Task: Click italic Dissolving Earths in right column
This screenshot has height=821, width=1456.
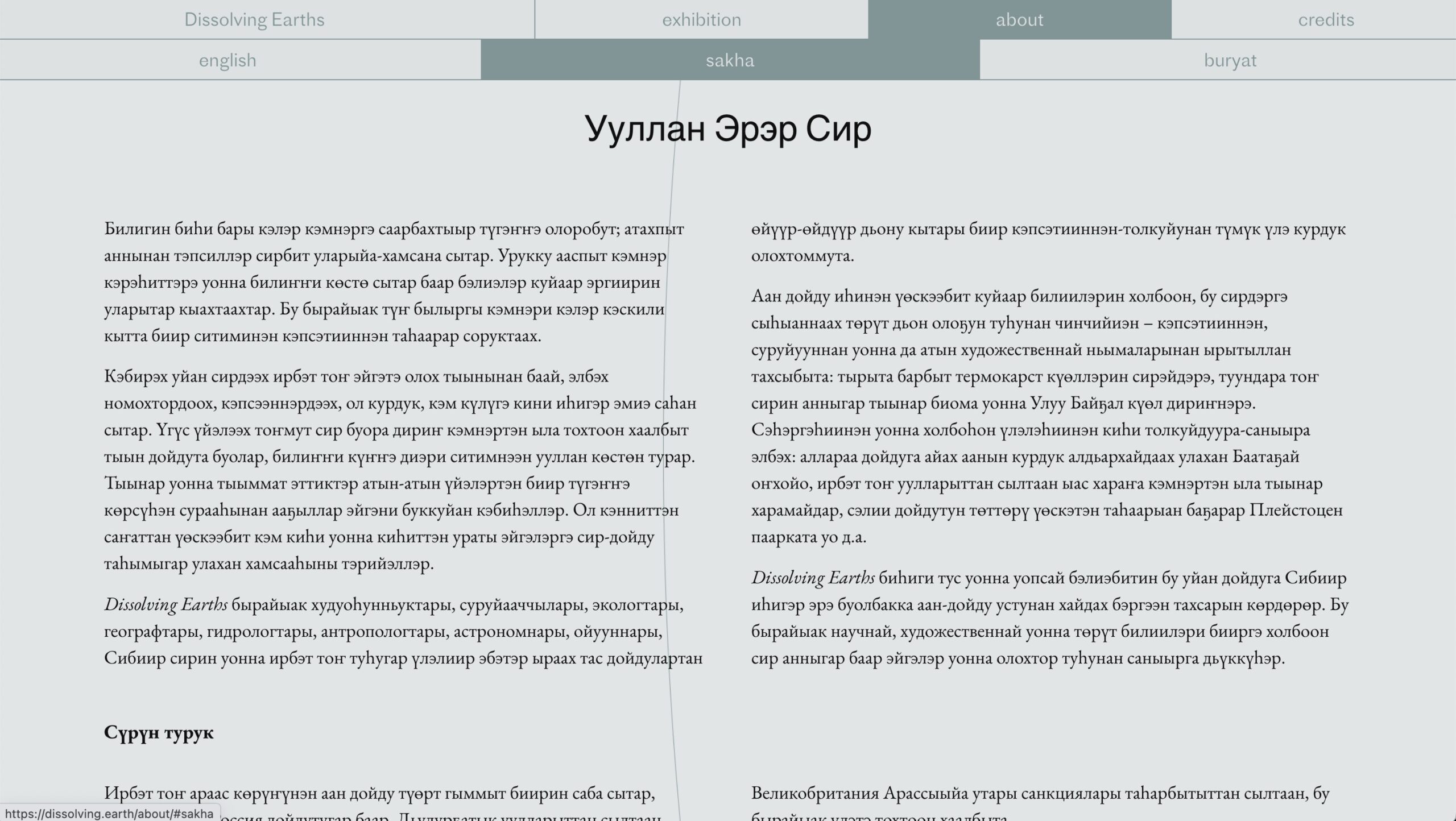Action: tap(813, 578)
